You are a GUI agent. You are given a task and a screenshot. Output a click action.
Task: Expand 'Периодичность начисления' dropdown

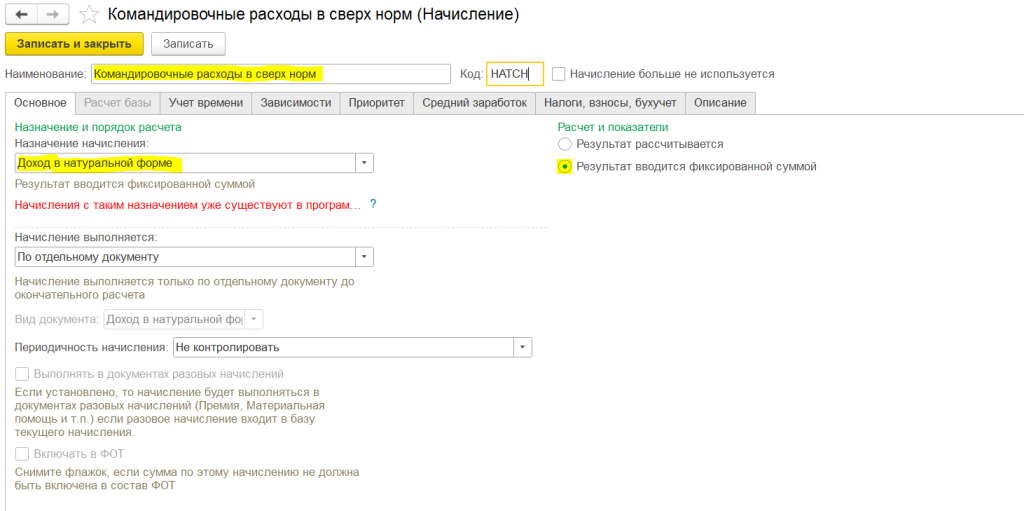coord(523,347)
